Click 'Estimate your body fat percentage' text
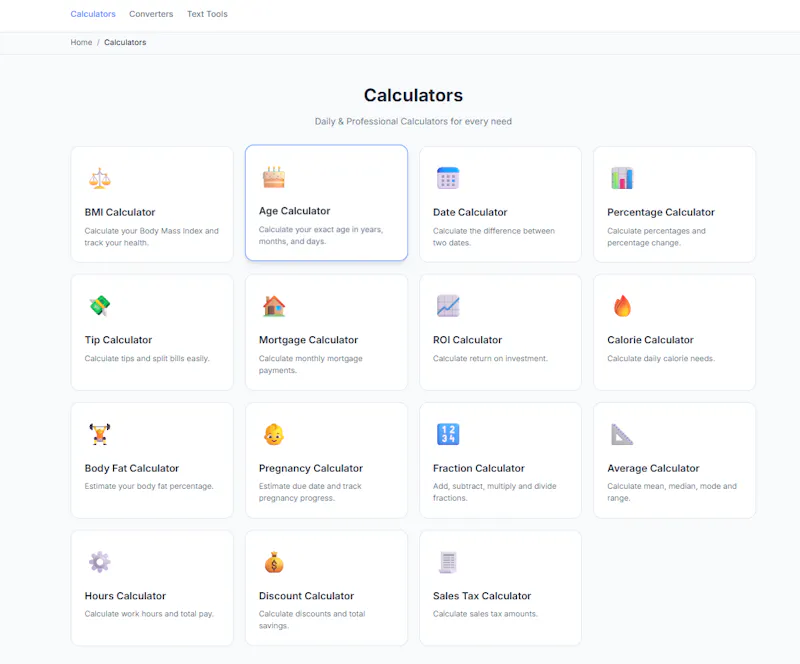Image resolution: width=800 pixels, height=664 pixels. click(148, 486)
